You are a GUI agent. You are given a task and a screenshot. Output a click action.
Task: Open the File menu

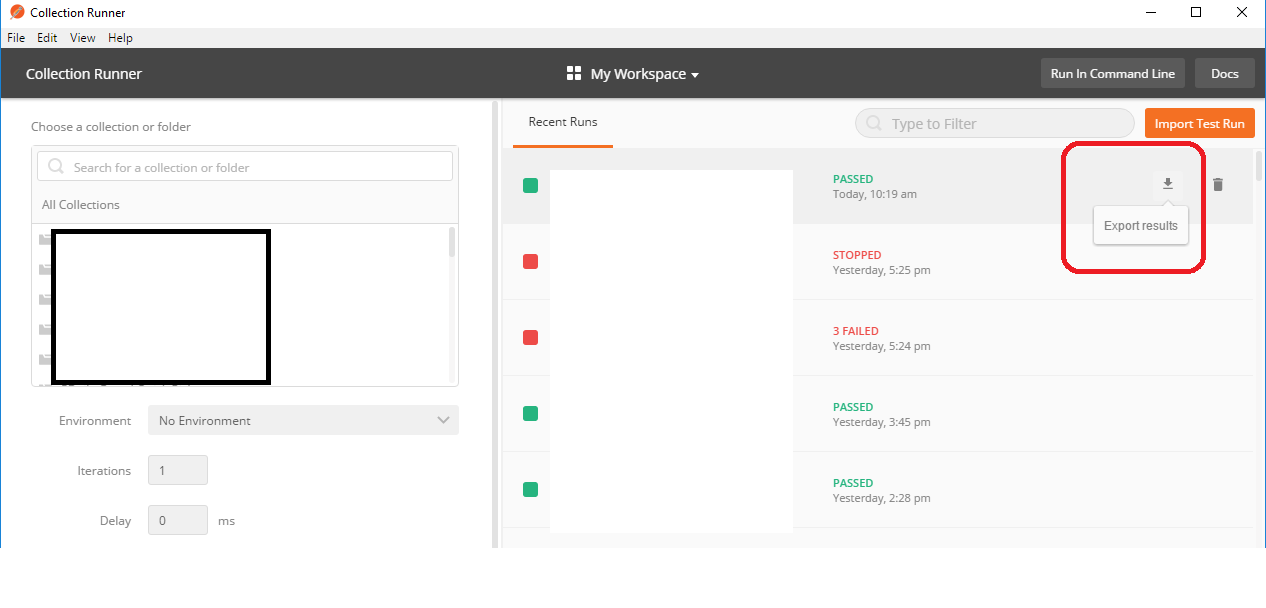(15, 37)
